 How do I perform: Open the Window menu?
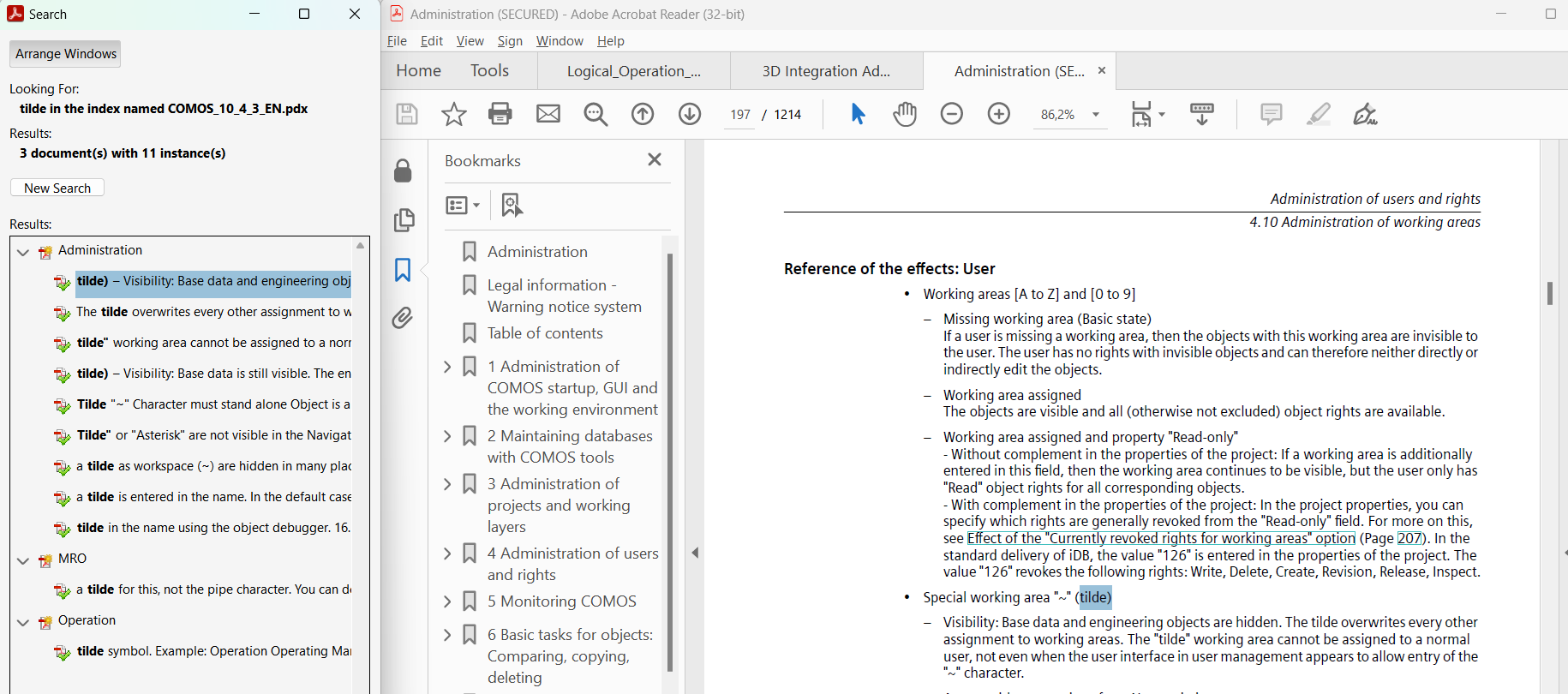pyautogui.click(x=559, y=41)
